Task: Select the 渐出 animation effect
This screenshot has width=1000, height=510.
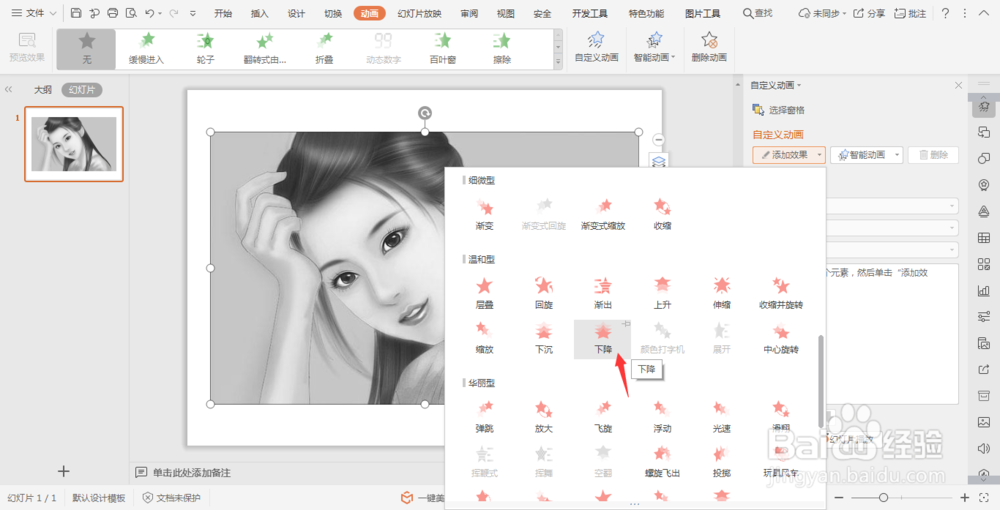Action: pyautogui.click(x=603, y=293)
